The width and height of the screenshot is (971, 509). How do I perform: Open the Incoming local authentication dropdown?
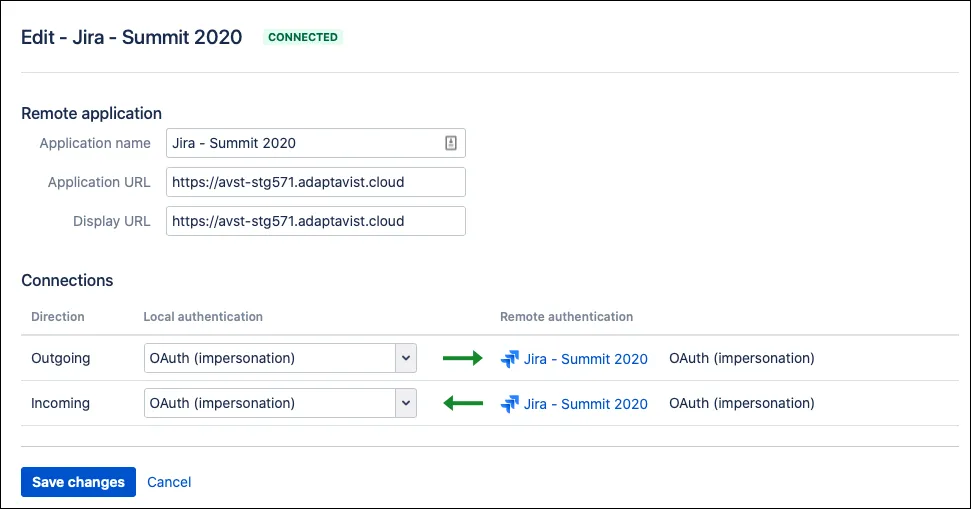click(280, 403)
